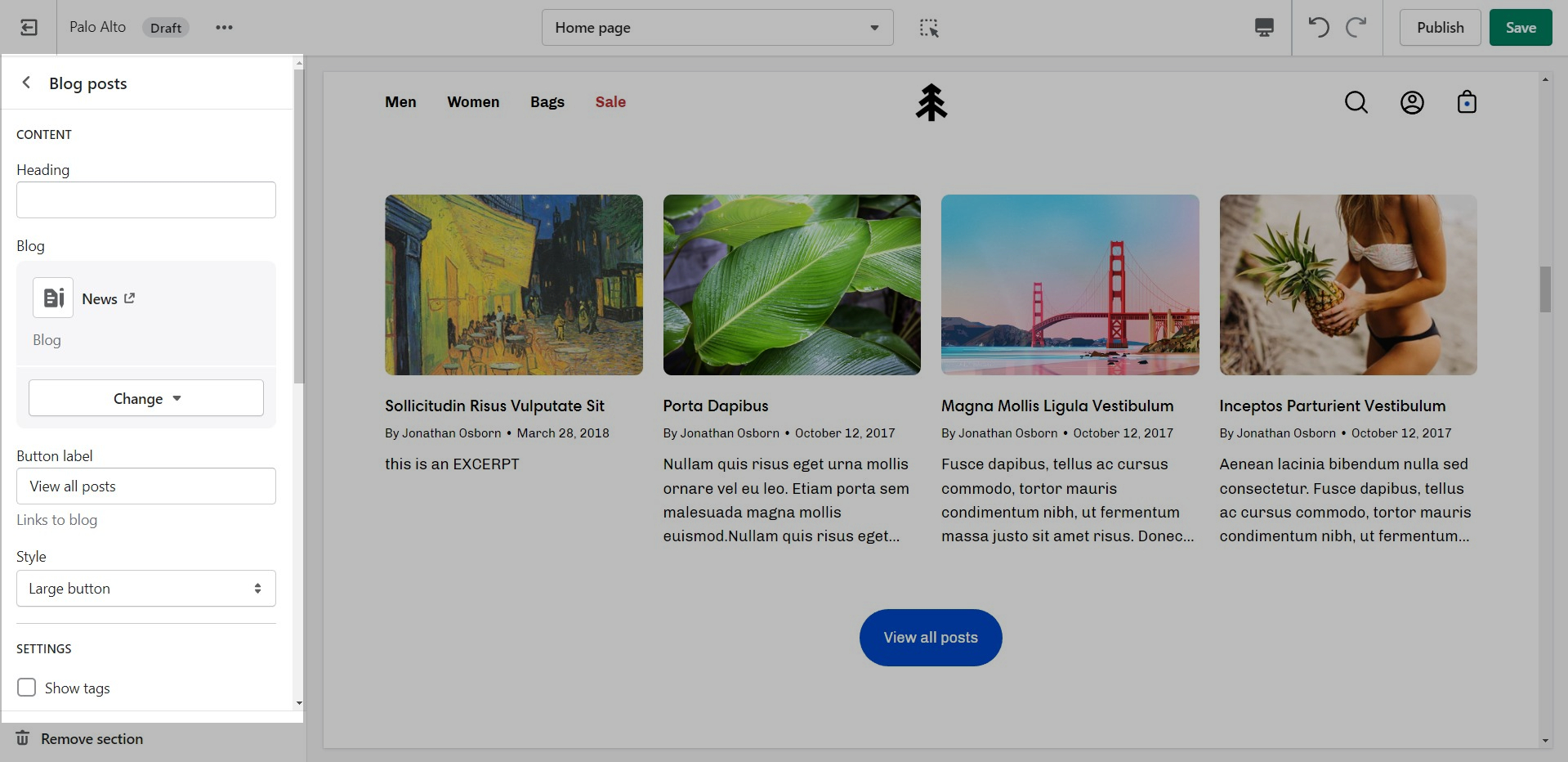Open the store search magnifier icon
The image size is (1568, 762).
tap(1356, 102)
